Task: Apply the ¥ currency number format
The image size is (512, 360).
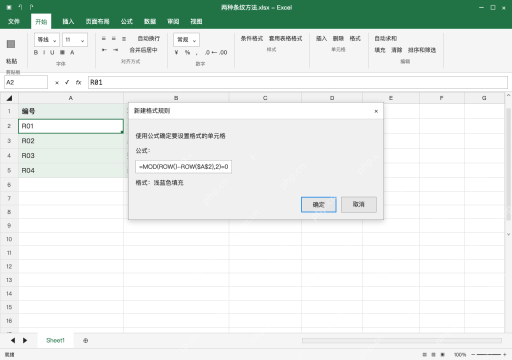Action: [x=177, y=52]
